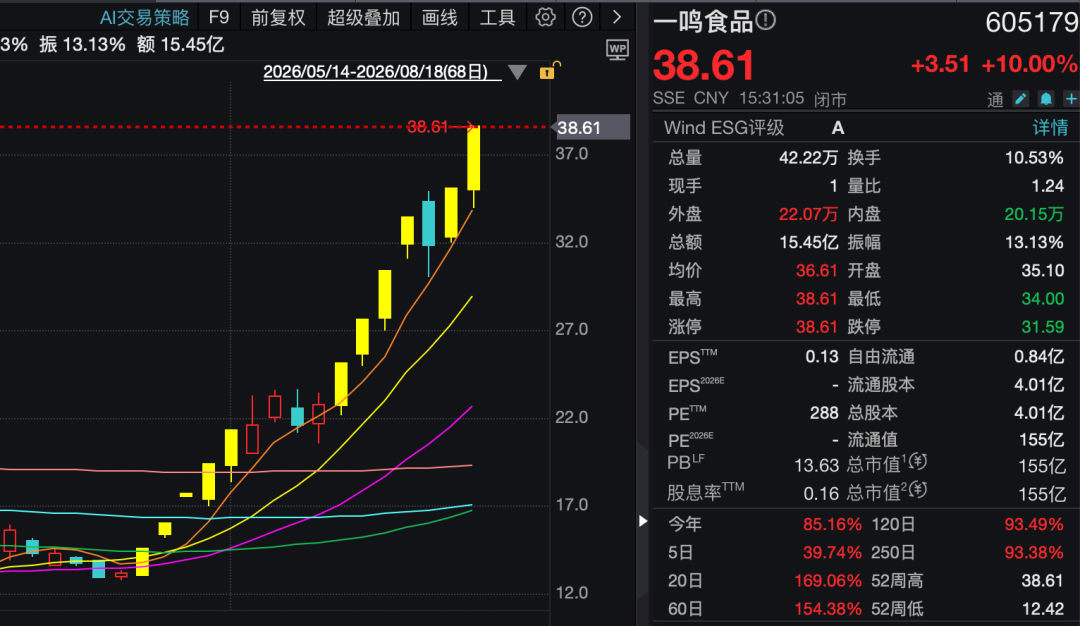Open the 工具 tools menu
The image size is (1080, 626).
tap(497, 17)
